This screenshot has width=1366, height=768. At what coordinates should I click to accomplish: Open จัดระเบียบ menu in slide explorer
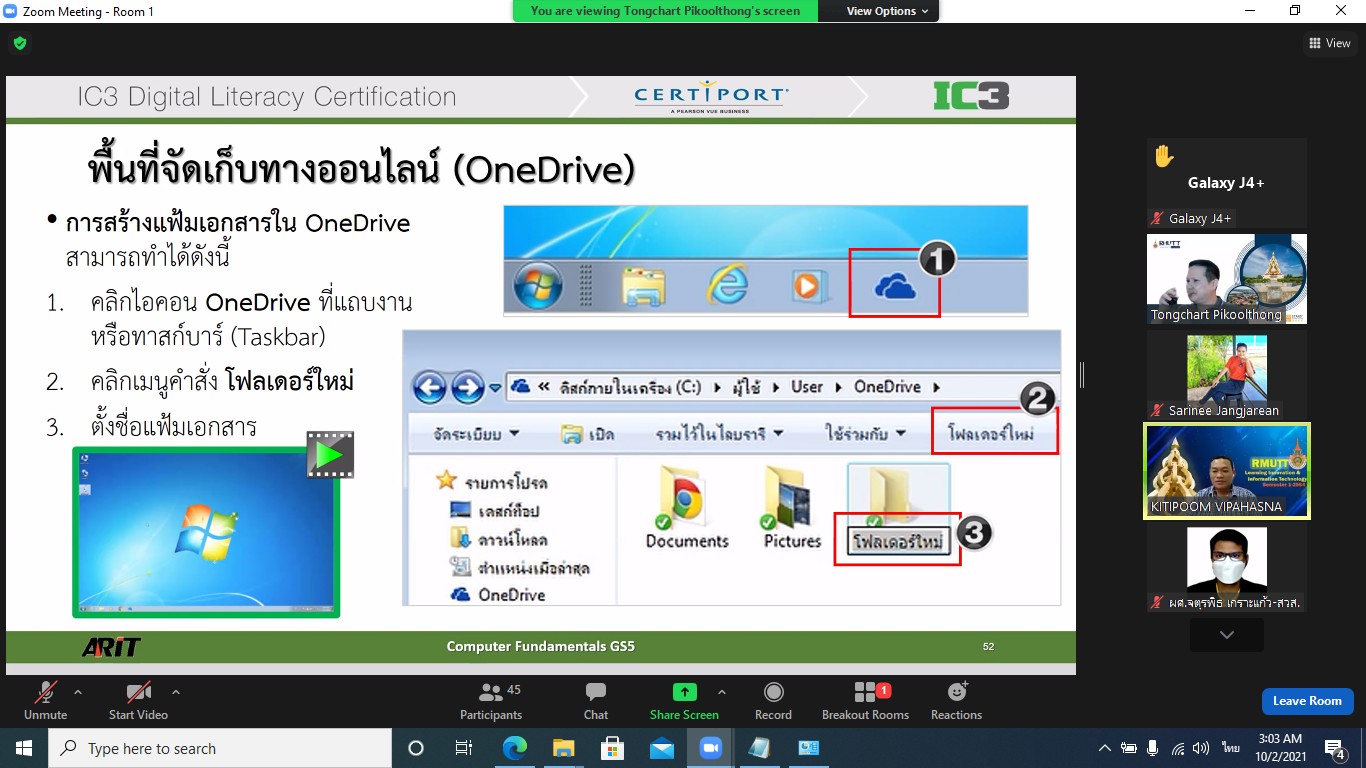coord(476,434)
